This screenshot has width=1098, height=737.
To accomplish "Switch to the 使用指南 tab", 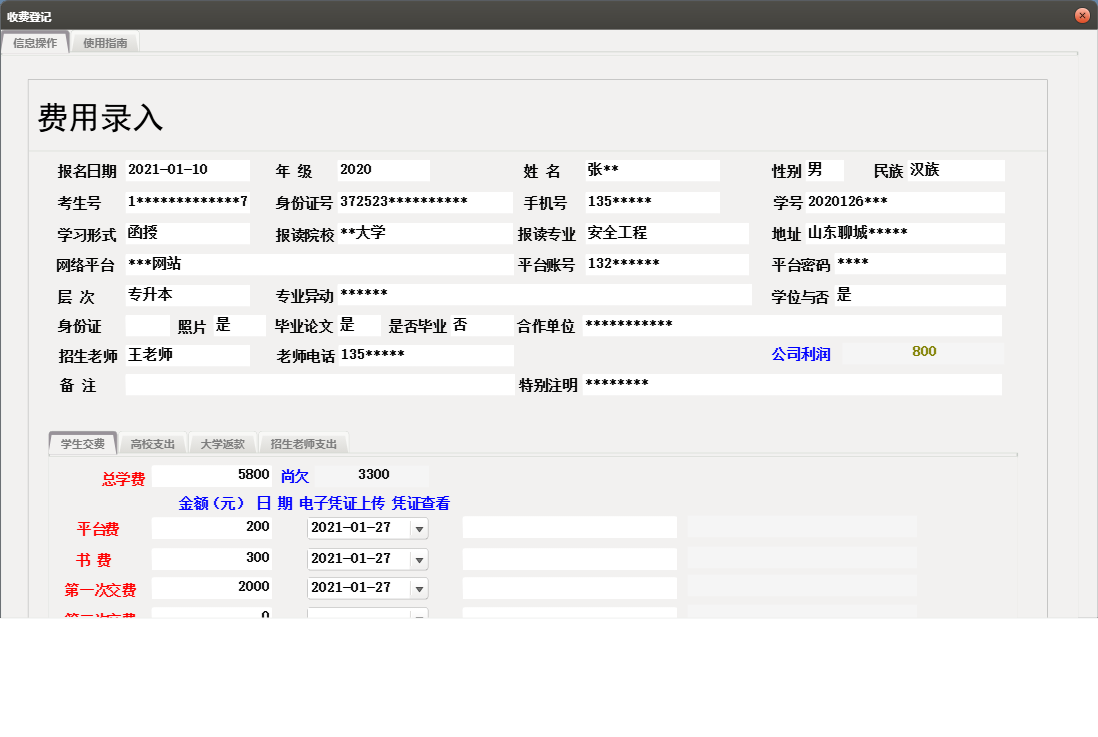I will pos(105,43).
